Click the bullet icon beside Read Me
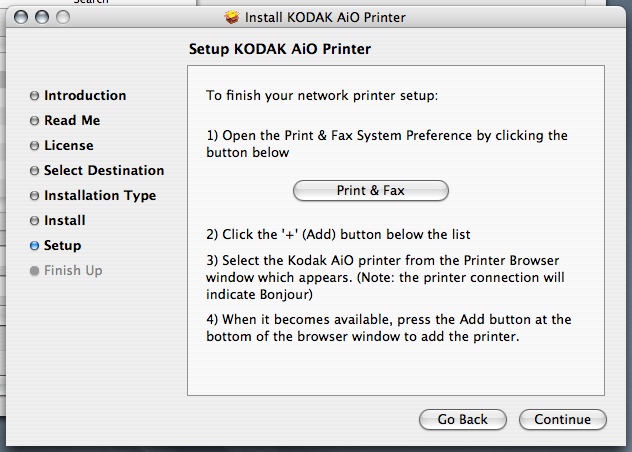Image resolution: width=632 pixels, height=452 pixels. (x=35, y=121)
